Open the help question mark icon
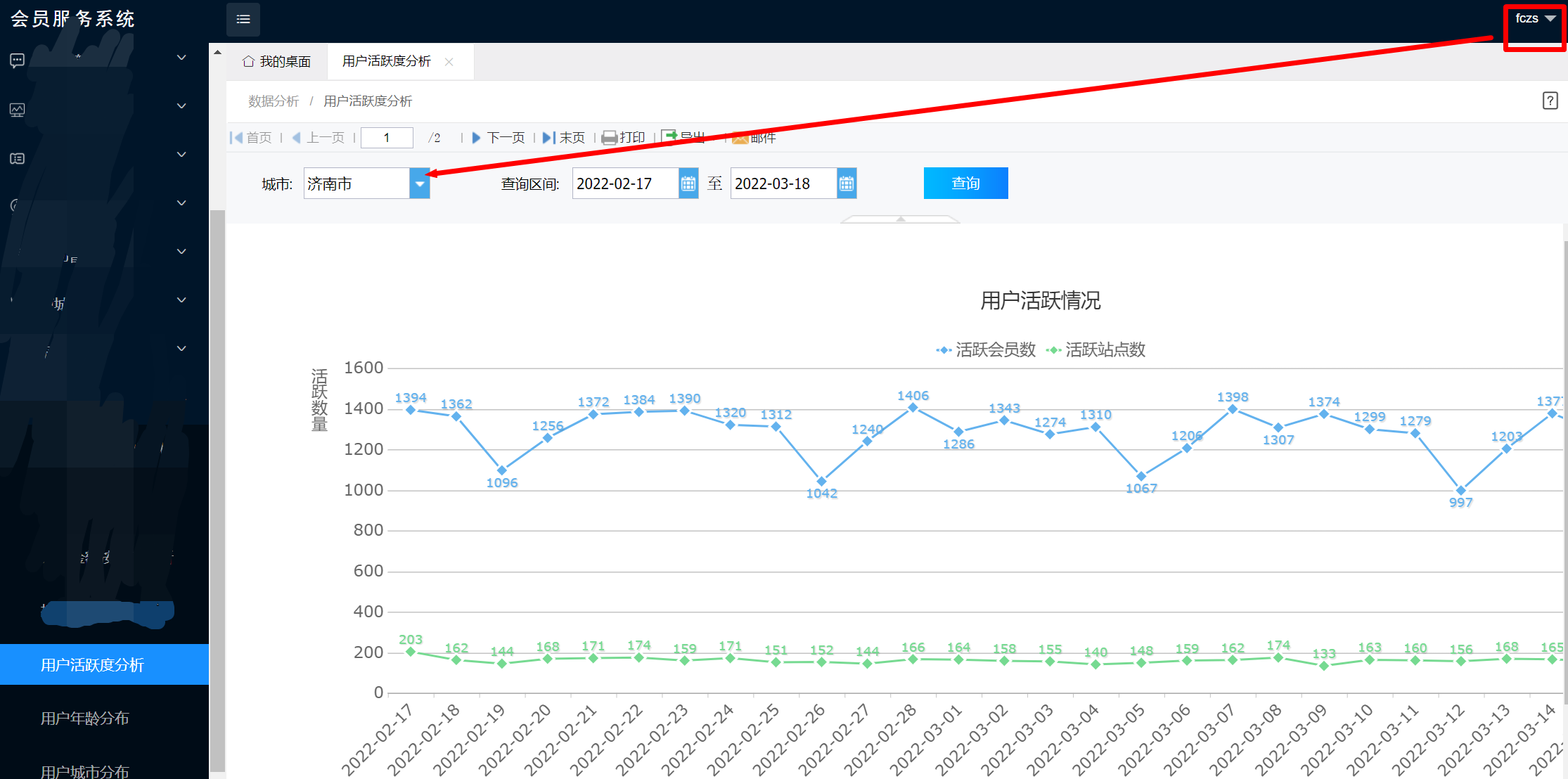Viewport: 1568px width, 779px height. [1550, 101]
